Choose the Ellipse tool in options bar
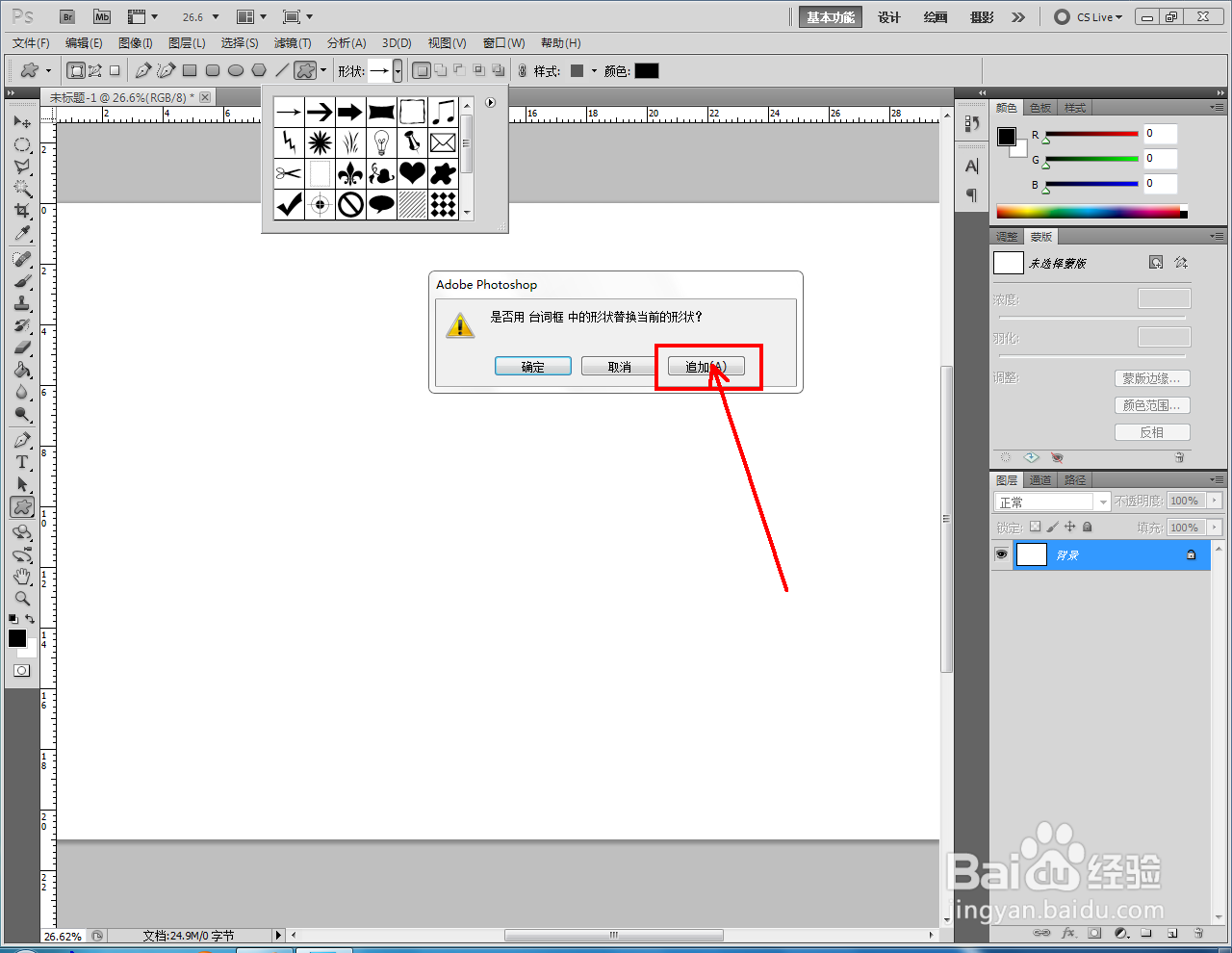 point(236,70)
